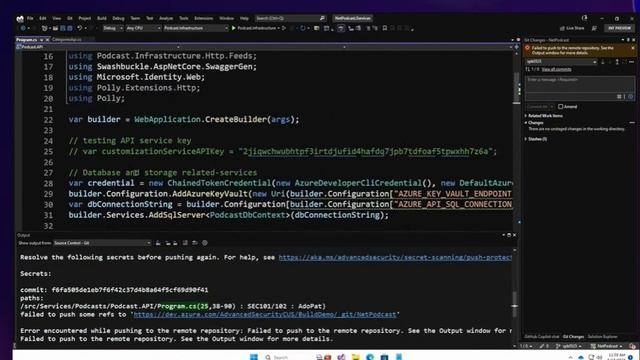The image size is (640, 360).
Task: Click the line with WebApplication.CreateBuilder(args)
Action: tap(184, 120)
